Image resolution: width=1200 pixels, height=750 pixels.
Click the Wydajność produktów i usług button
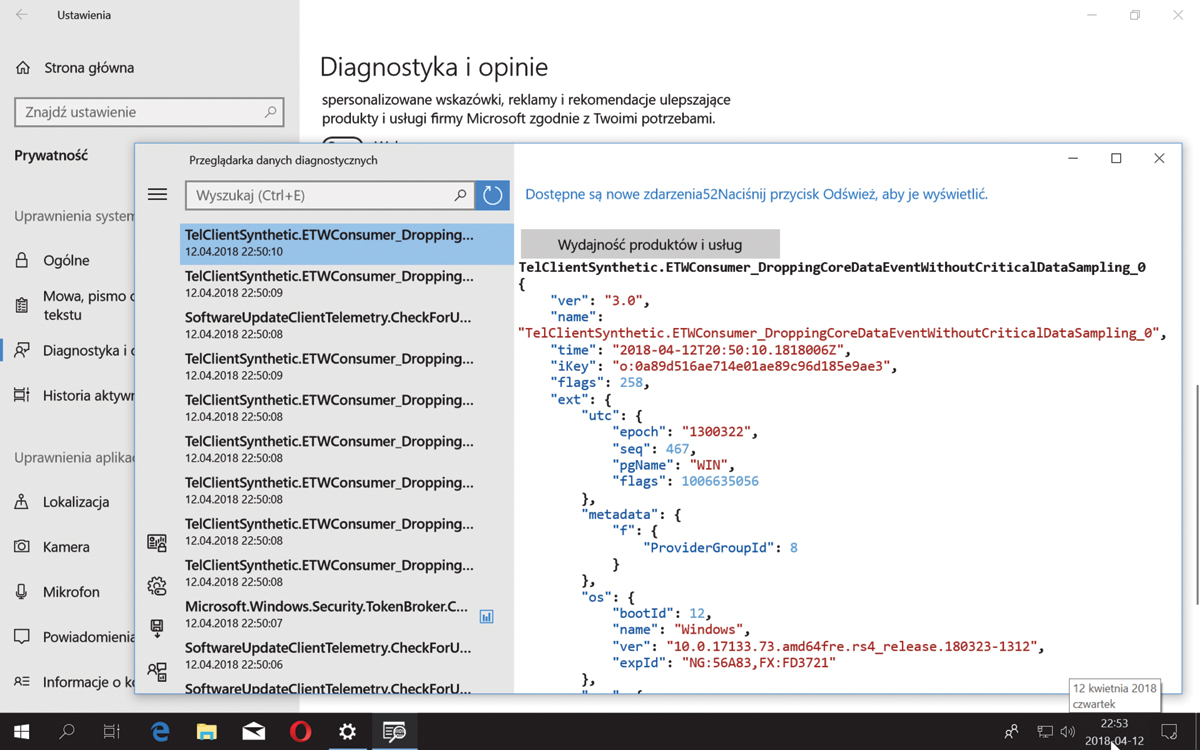coord(650,244)
